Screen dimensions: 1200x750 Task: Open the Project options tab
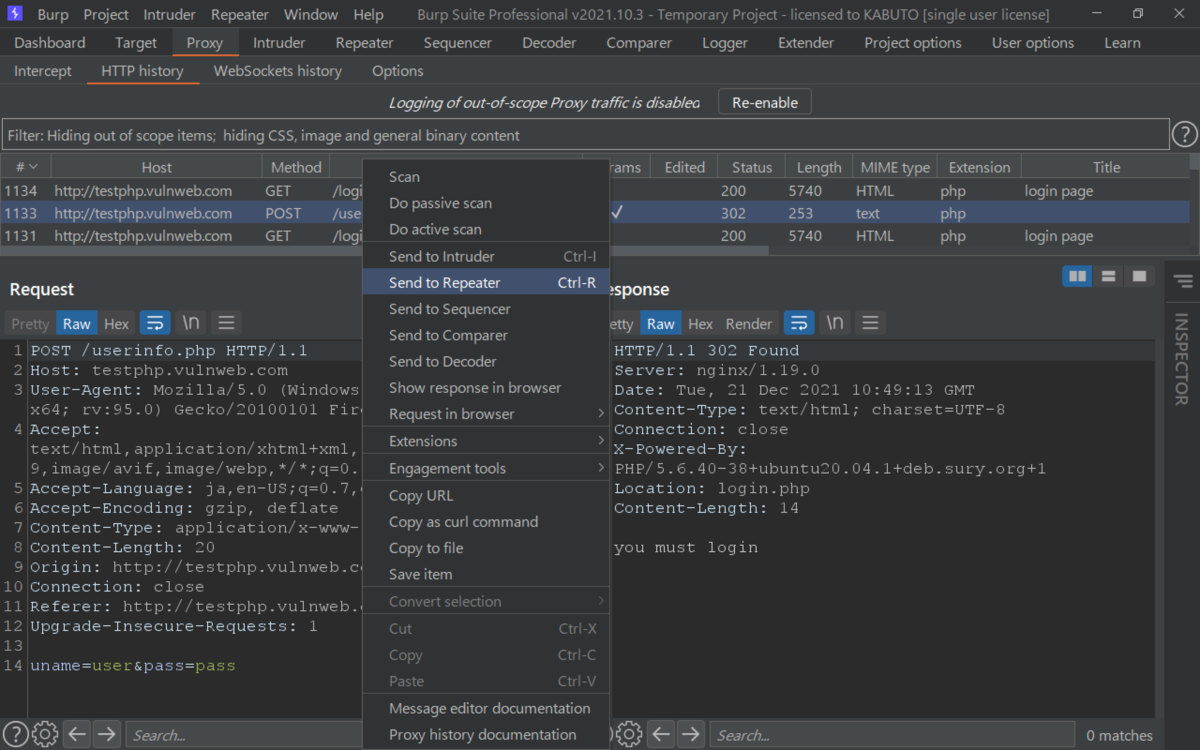pyautogui.click(x=913, y=43)
